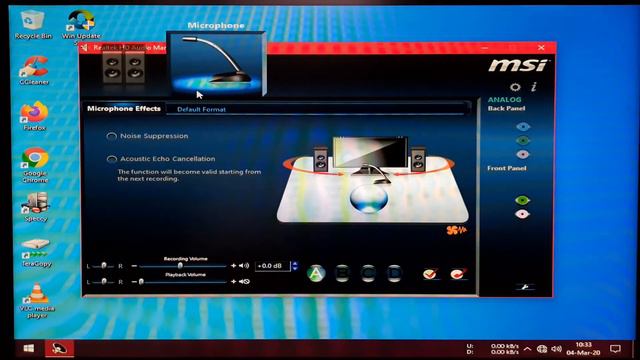Mute the playback volume speaker icon

(244, 282)
